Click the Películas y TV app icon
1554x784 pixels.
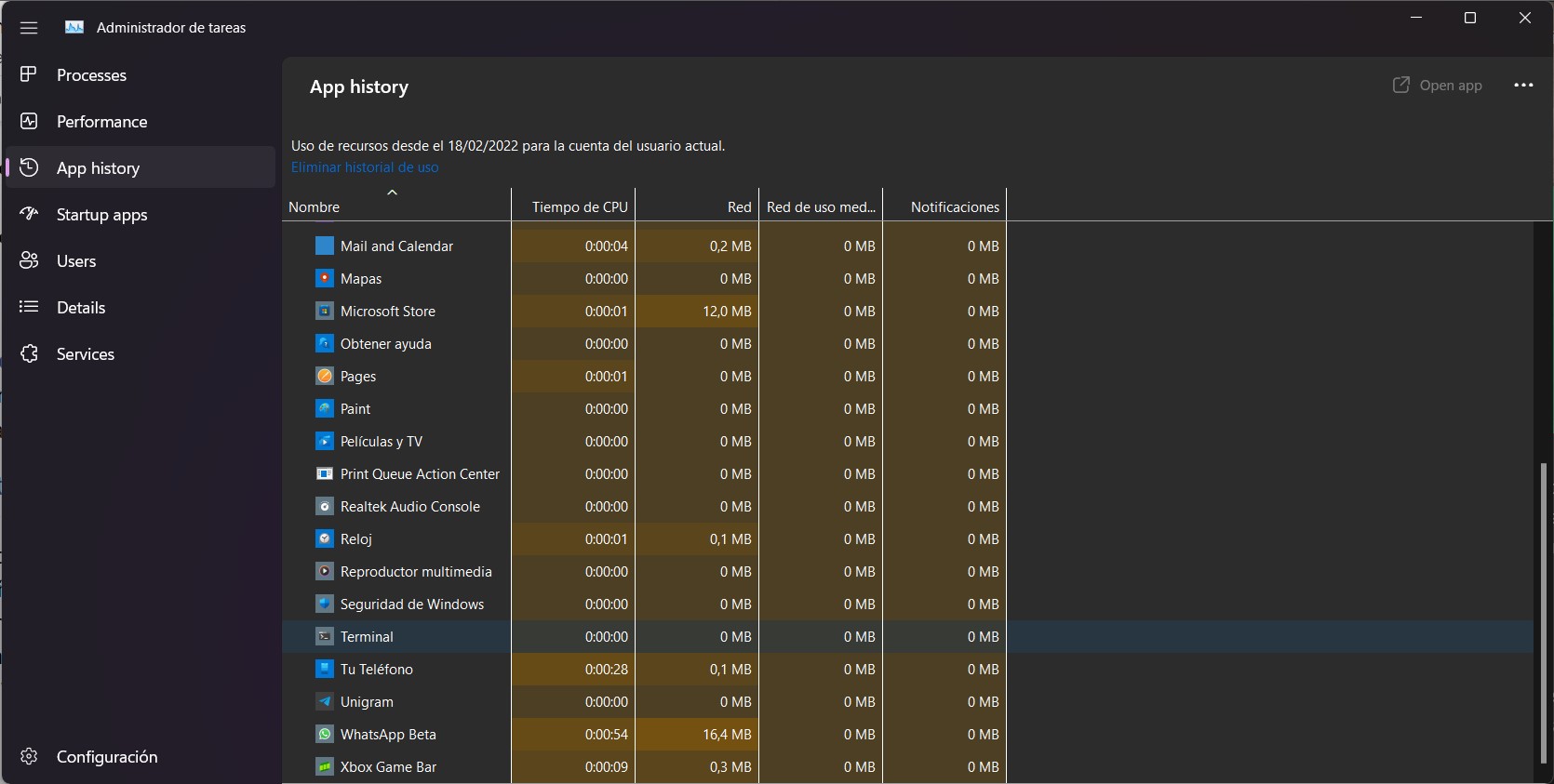click(x=325, y=441)
